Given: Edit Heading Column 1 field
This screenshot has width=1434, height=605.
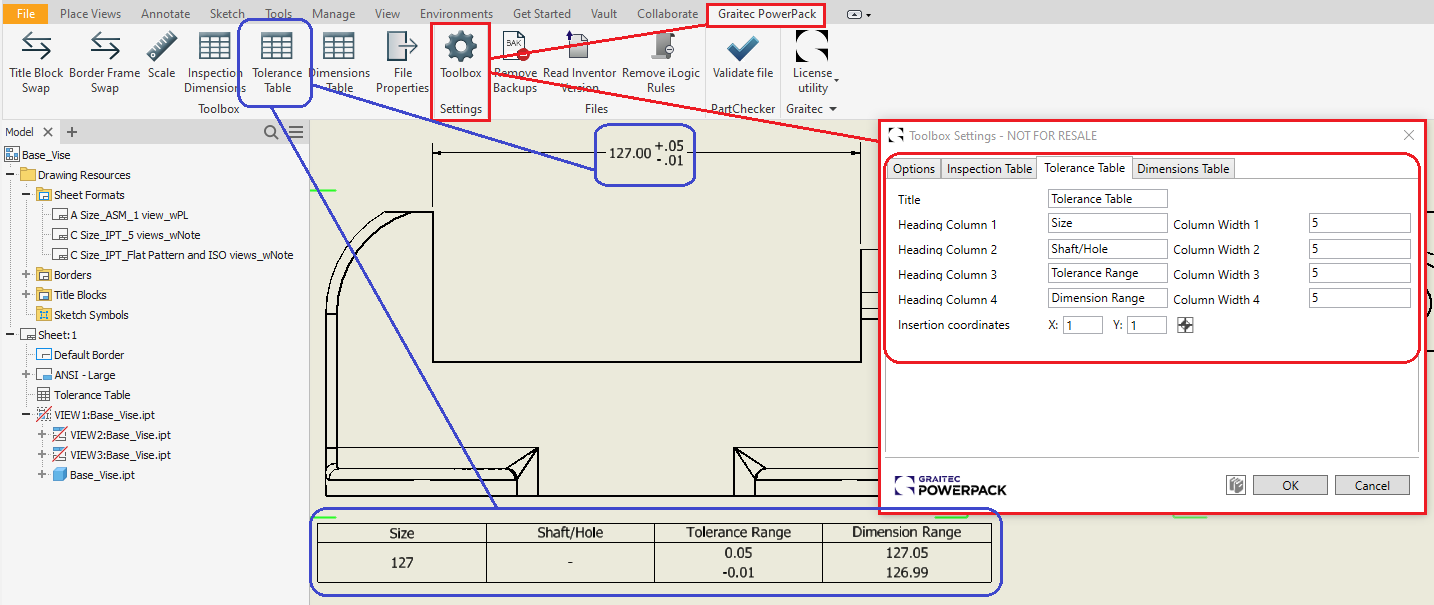Looking at the screenshot, I should (x=1107, y=224).
